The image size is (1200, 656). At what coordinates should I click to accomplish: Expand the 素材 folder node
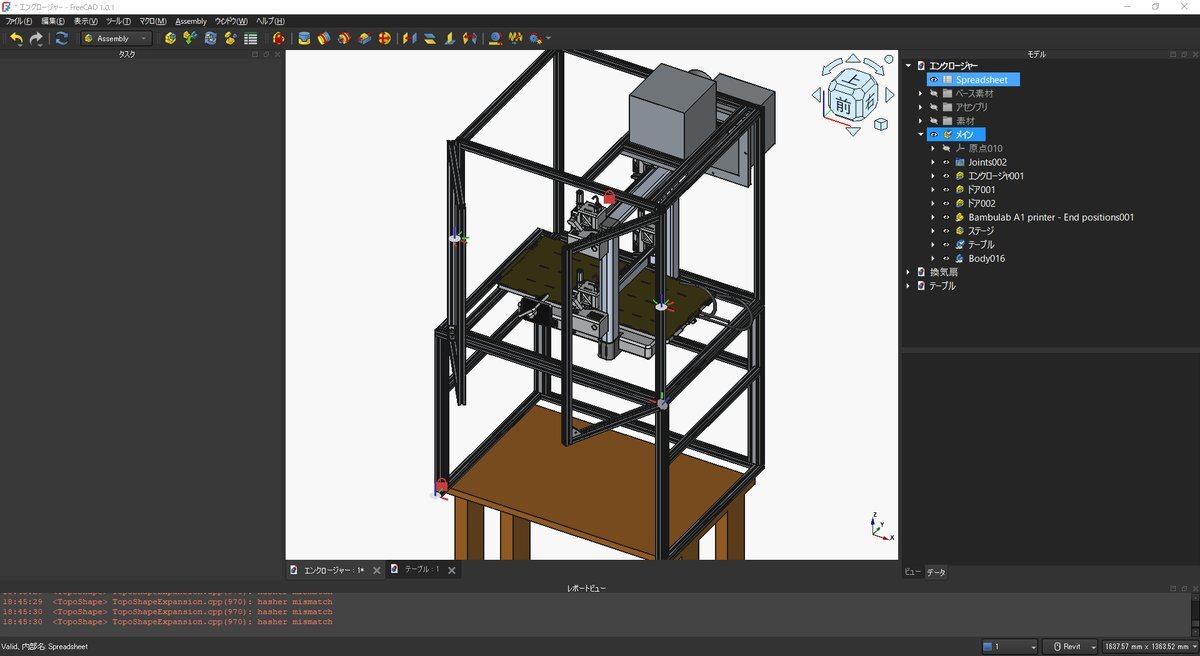(x=921, y=120)
